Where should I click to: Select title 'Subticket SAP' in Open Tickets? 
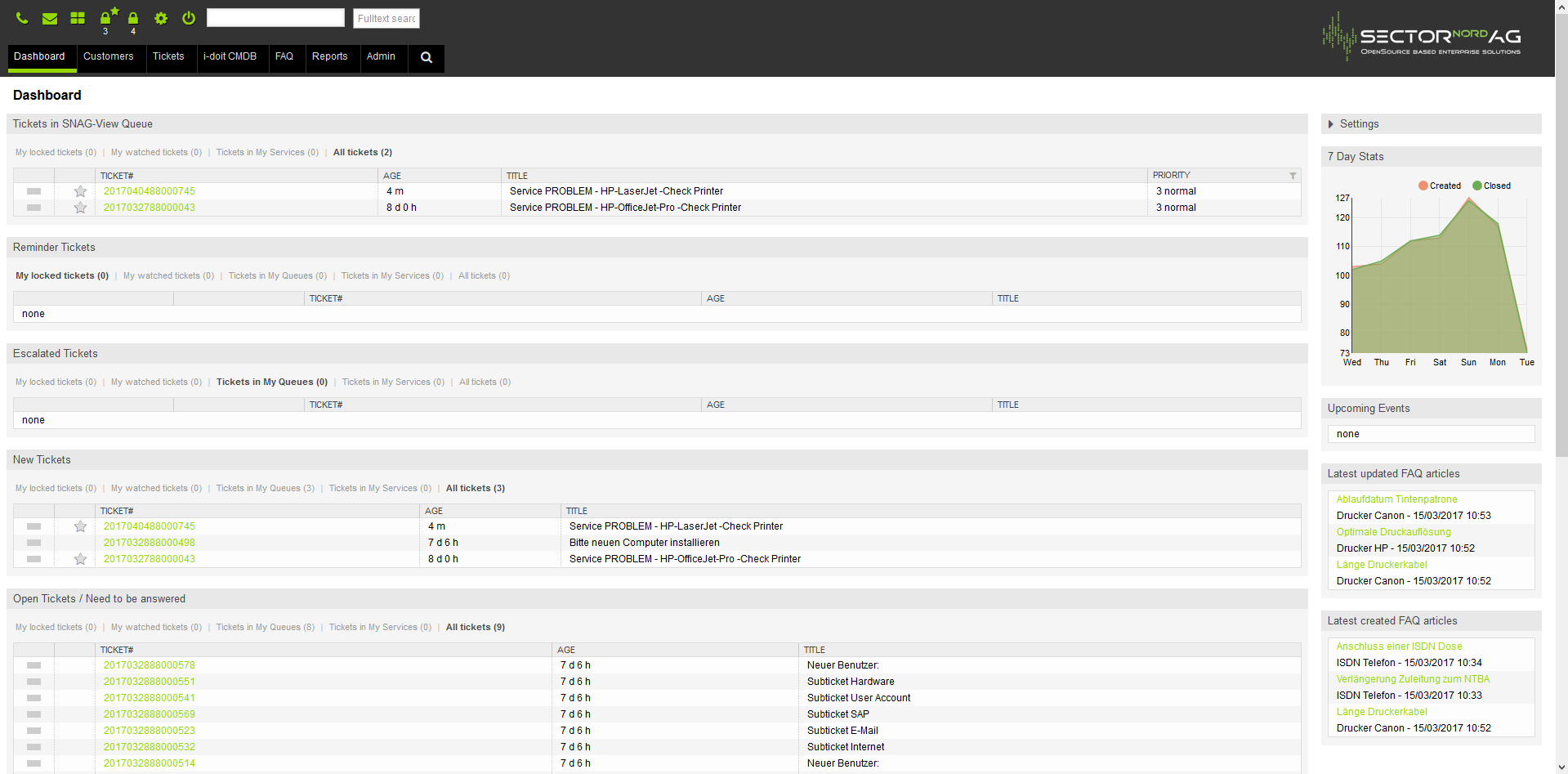(x=838, y=714)
